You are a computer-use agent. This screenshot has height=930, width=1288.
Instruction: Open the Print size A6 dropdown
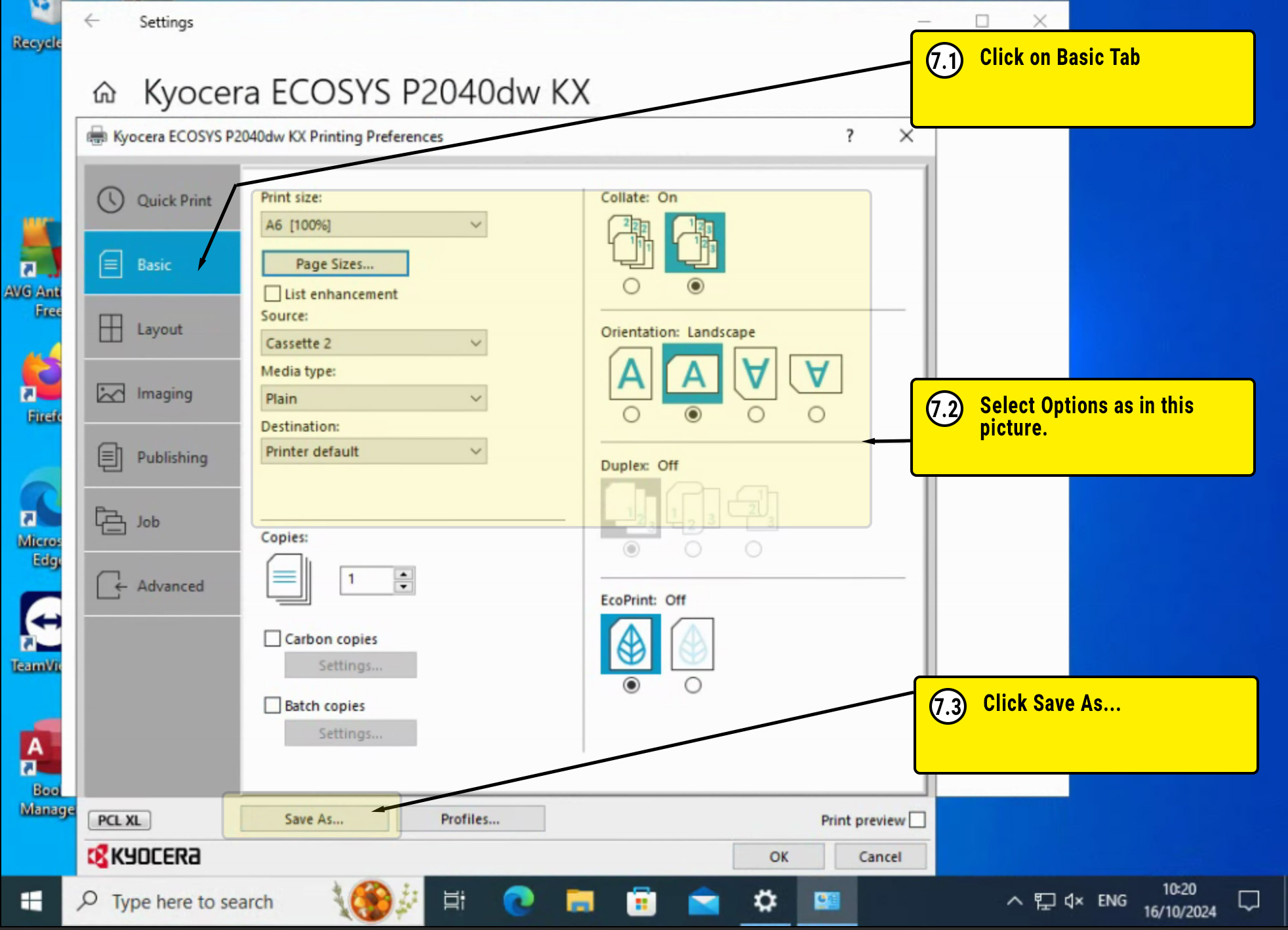(x=374, y=225)
